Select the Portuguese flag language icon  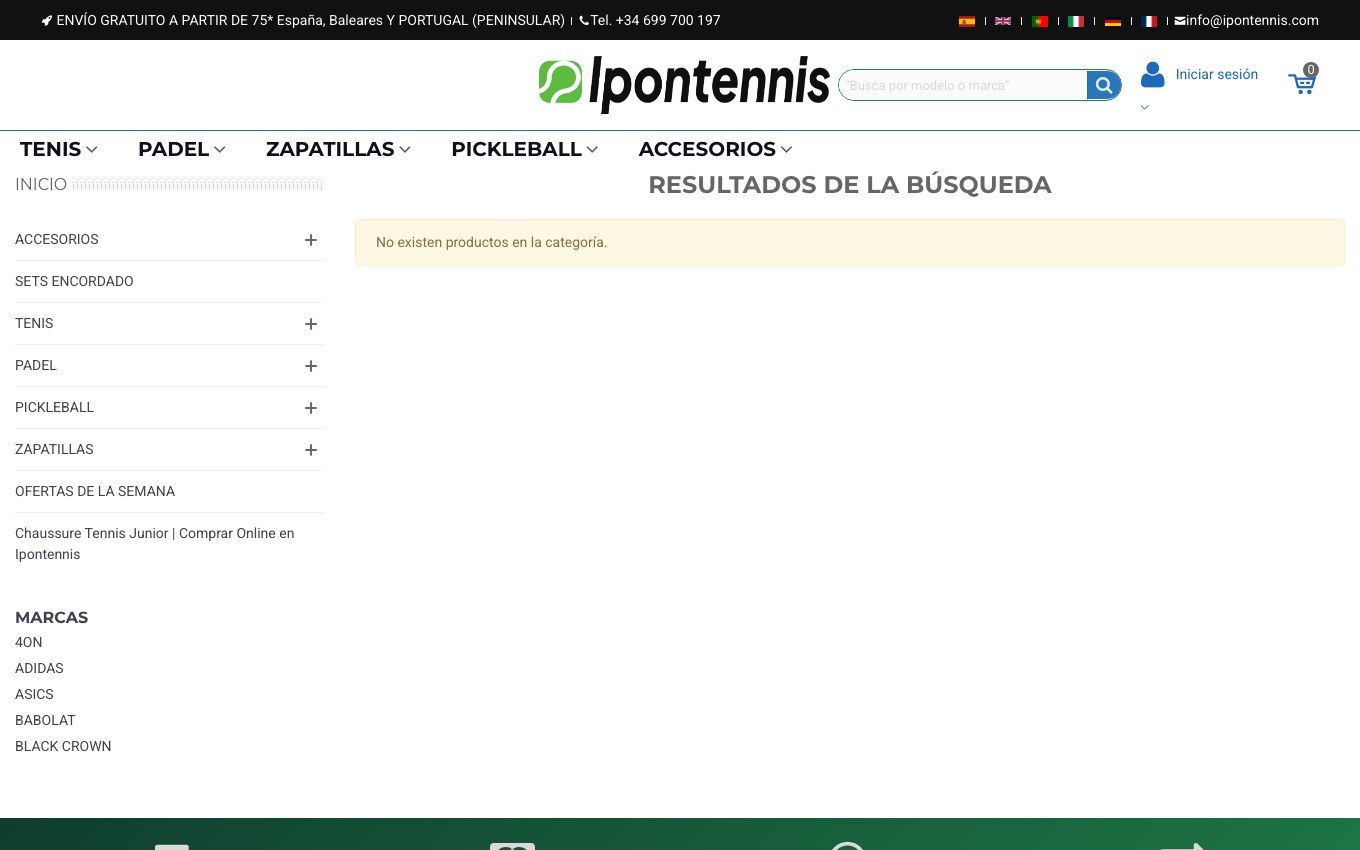(x=1040, y=21)
